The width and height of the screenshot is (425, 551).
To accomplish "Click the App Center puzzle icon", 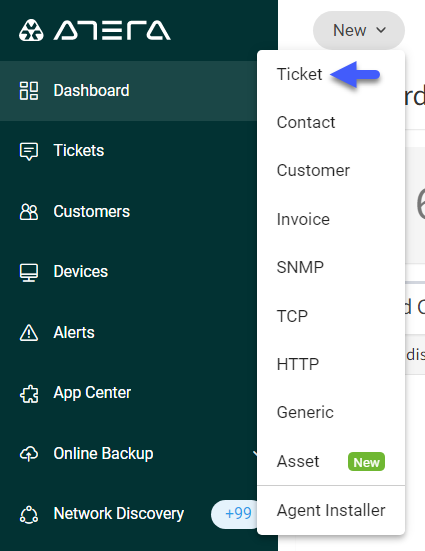I will click(29, 394).
